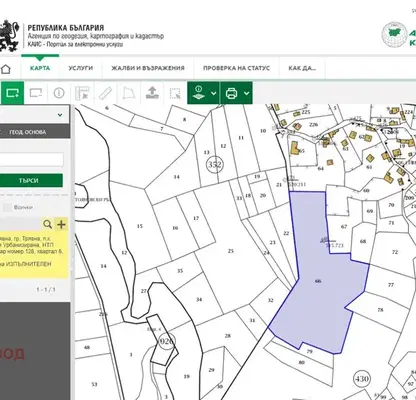Select the ruler measure distance tool
This screenshot has width=416, height=400.
(105, 93)
